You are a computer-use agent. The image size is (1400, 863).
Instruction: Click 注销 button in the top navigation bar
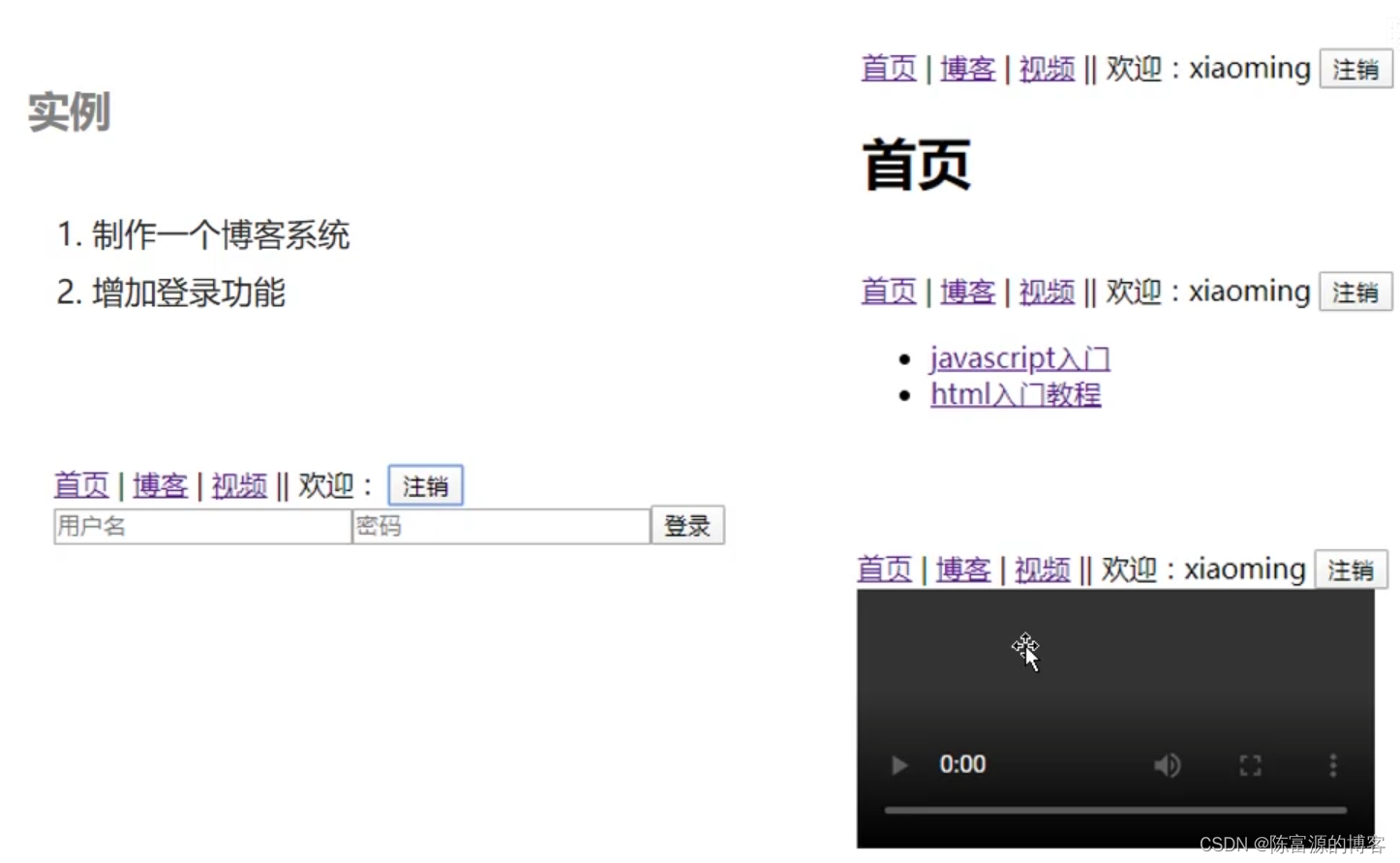1355,69
